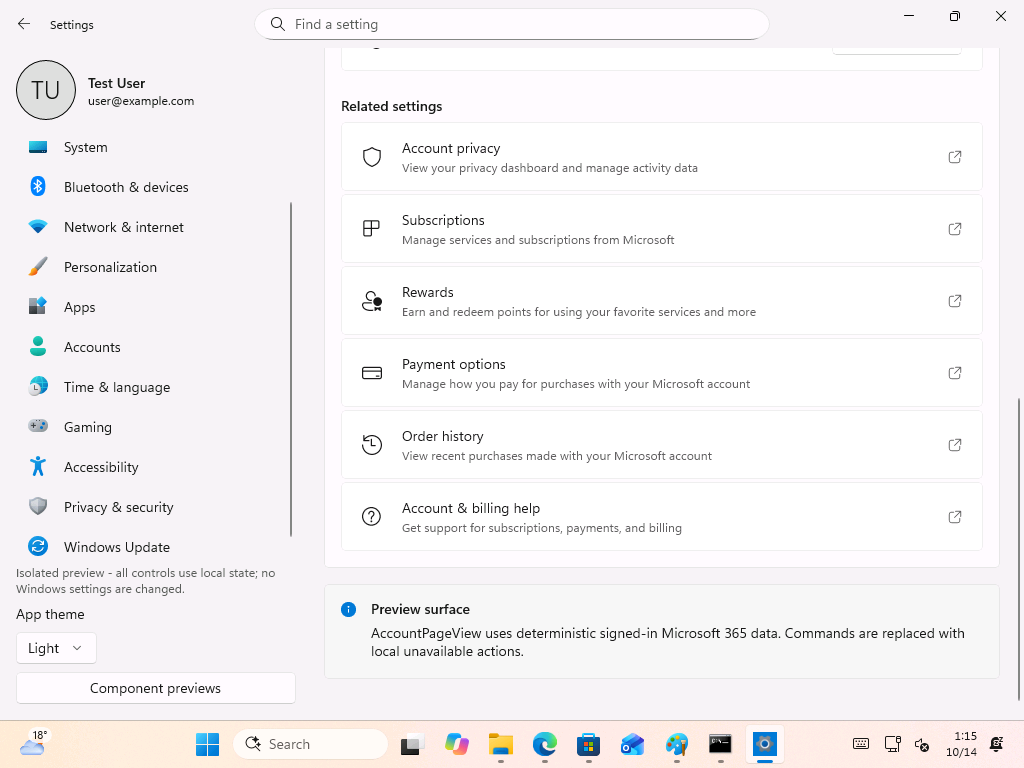The image size is (1024, 768).
Task: Click the Privacy & security shield icon
Action: [38, 506]
